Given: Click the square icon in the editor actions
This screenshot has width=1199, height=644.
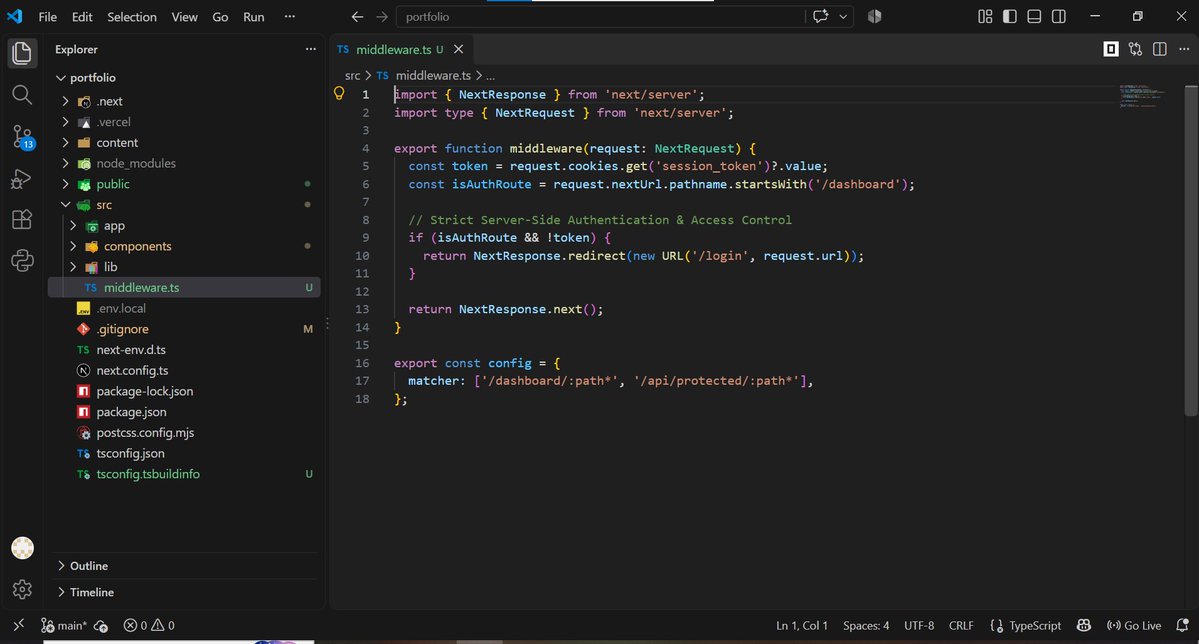Looking at the screenshot, I should (x=1111, y=49).
